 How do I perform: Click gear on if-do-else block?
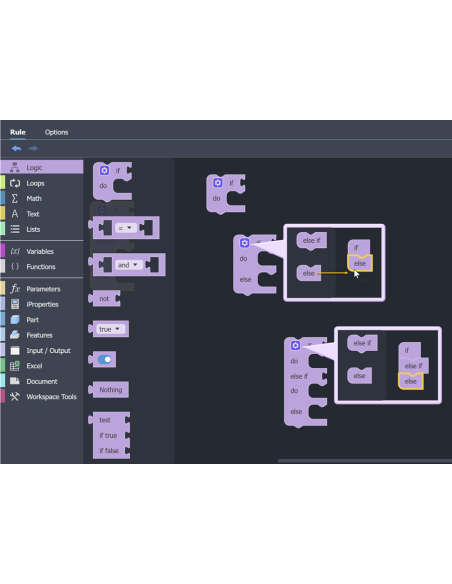click(245, 243)
